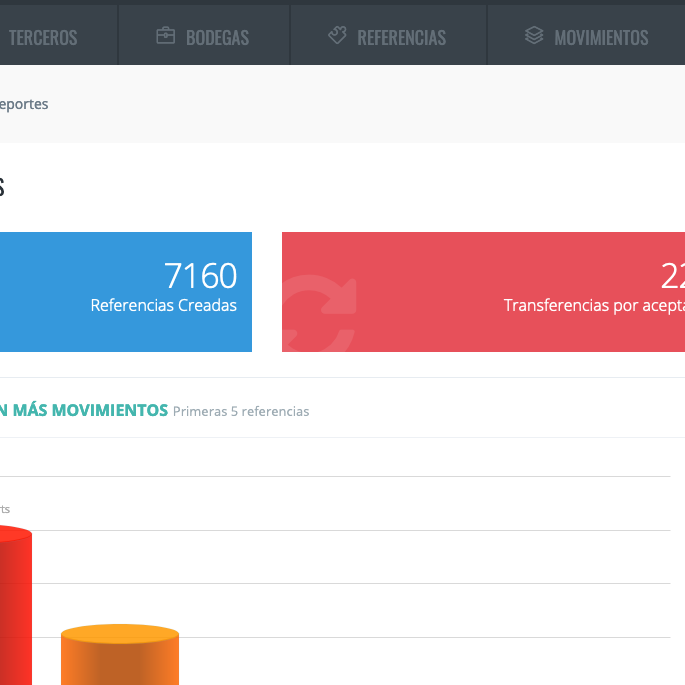Click the Más Movimientos chart heading

(x=84, y=410)
